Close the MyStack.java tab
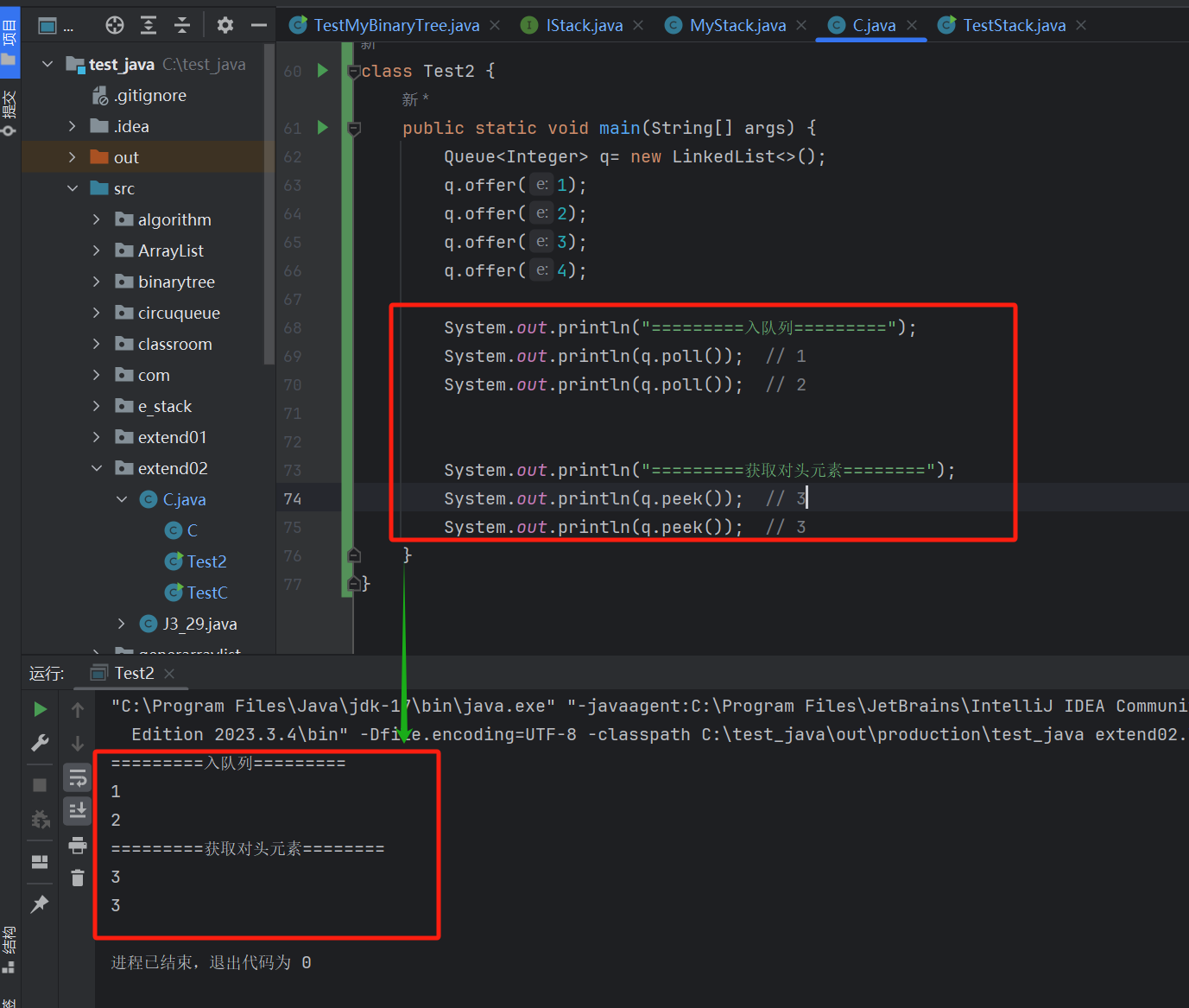 (x=801, y=25)
